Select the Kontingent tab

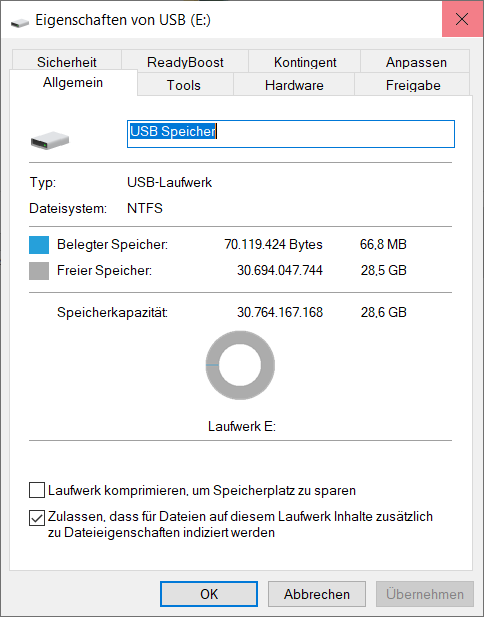click(x=305, y=61)
